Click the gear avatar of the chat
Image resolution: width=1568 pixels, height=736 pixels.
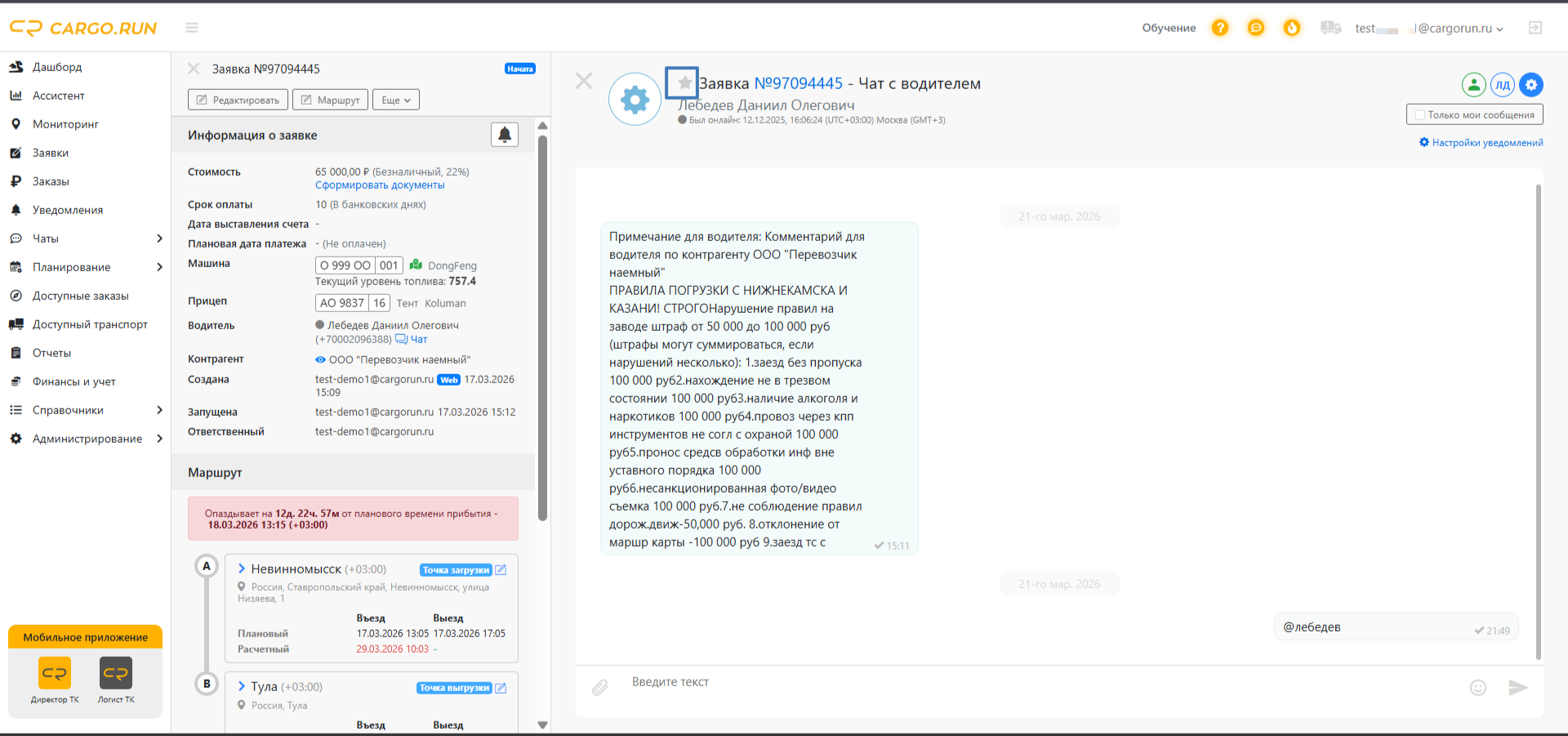point(635,99)
